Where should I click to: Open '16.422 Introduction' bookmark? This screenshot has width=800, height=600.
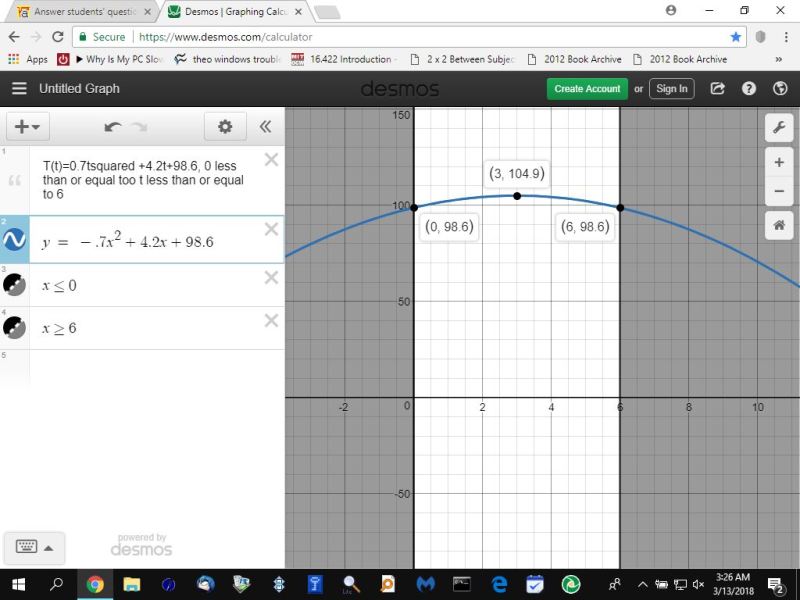click(x=344, y=59)
